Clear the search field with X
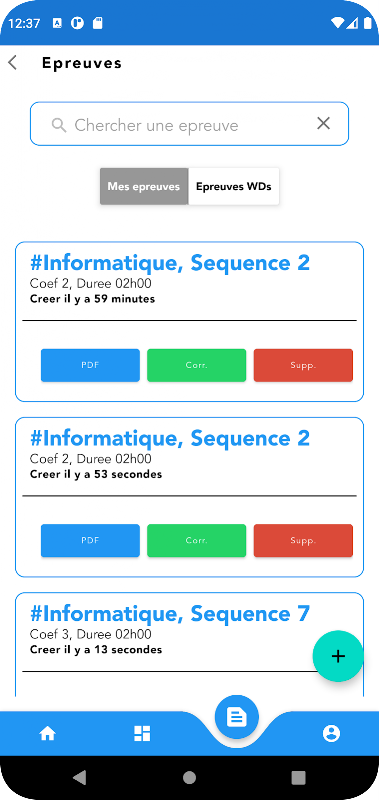 pyautogui.click(x=323, y=123)
